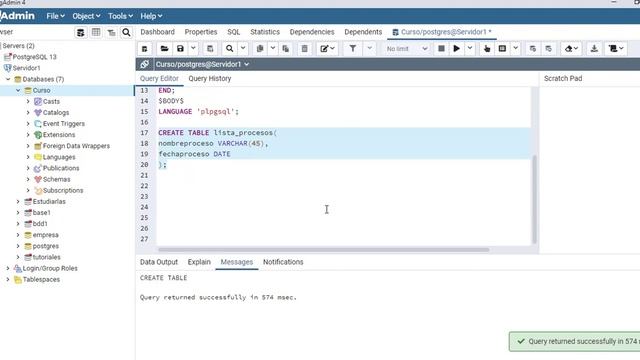
Task: Expand the Login/Group Roles node
Action: [8, 268]
